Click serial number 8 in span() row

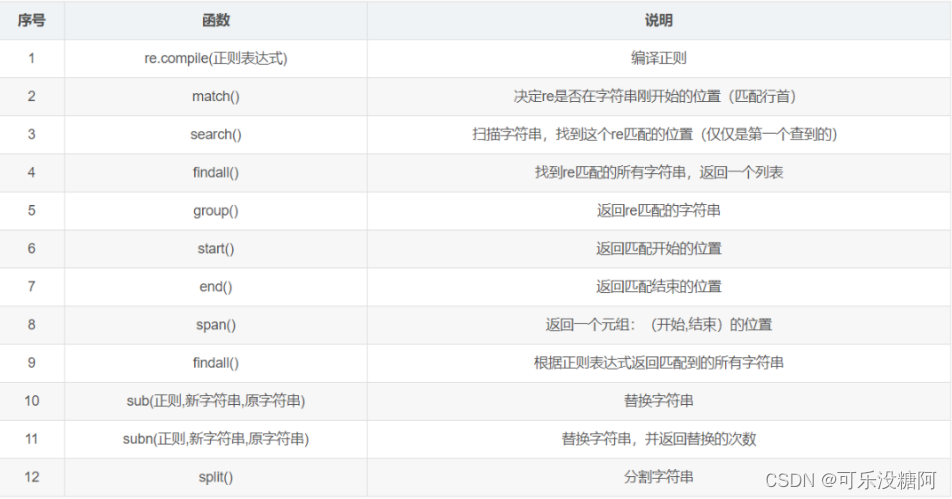[x=32, y=325]
